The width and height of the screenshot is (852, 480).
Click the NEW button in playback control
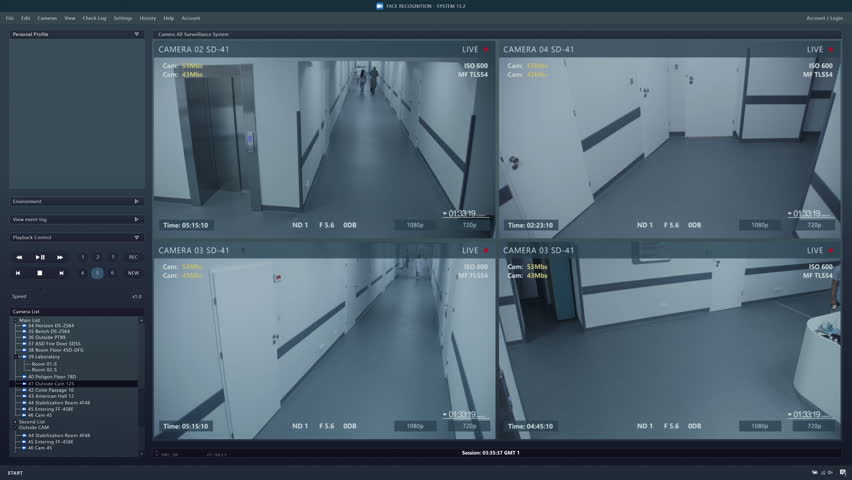coord(133,273)
